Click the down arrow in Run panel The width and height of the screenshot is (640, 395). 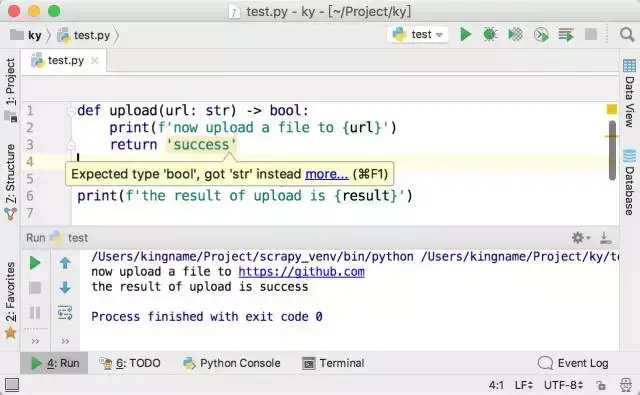[x=65, y=288]
